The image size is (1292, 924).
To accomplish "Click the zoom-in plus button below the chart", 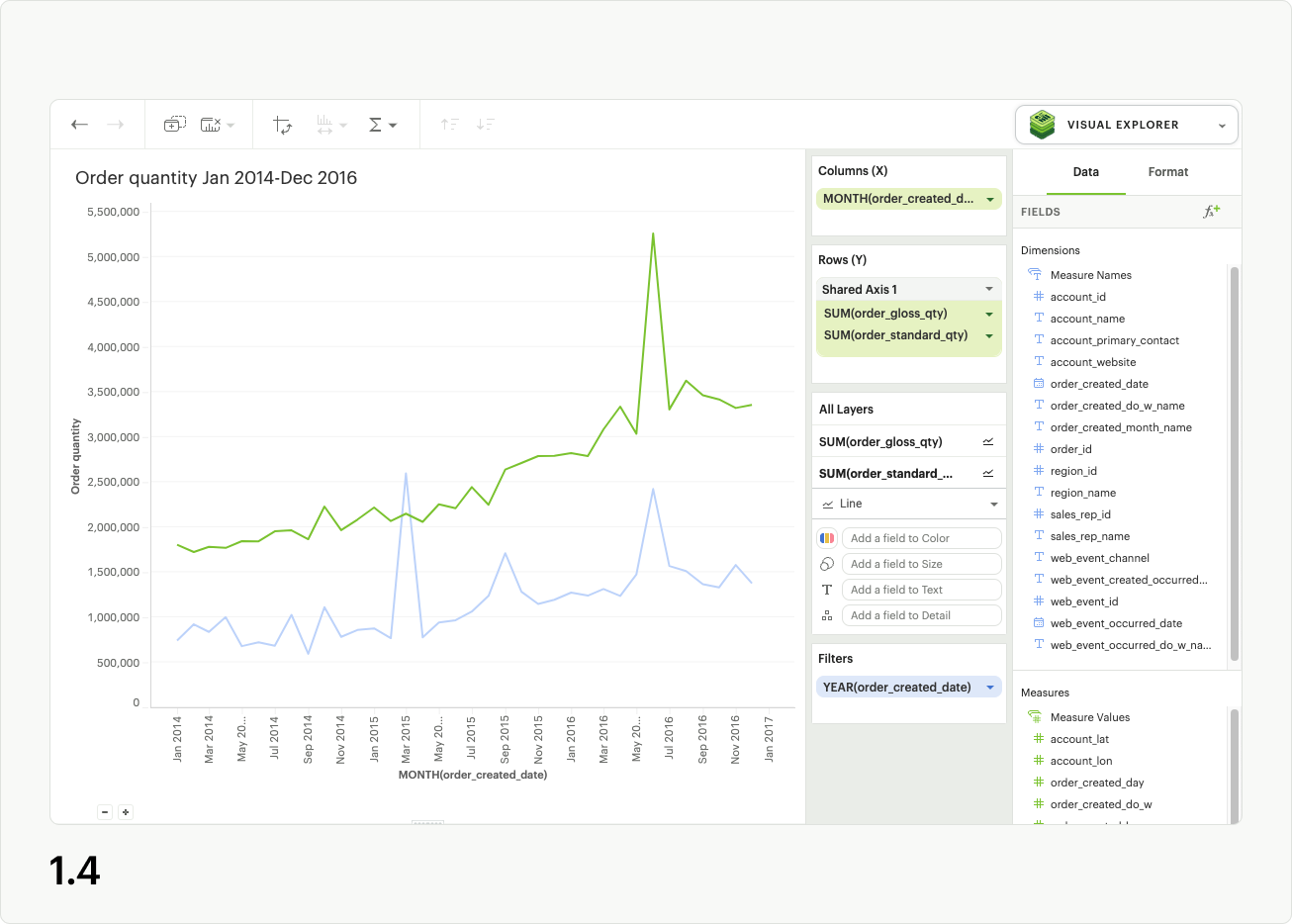I will click(126, 811).
